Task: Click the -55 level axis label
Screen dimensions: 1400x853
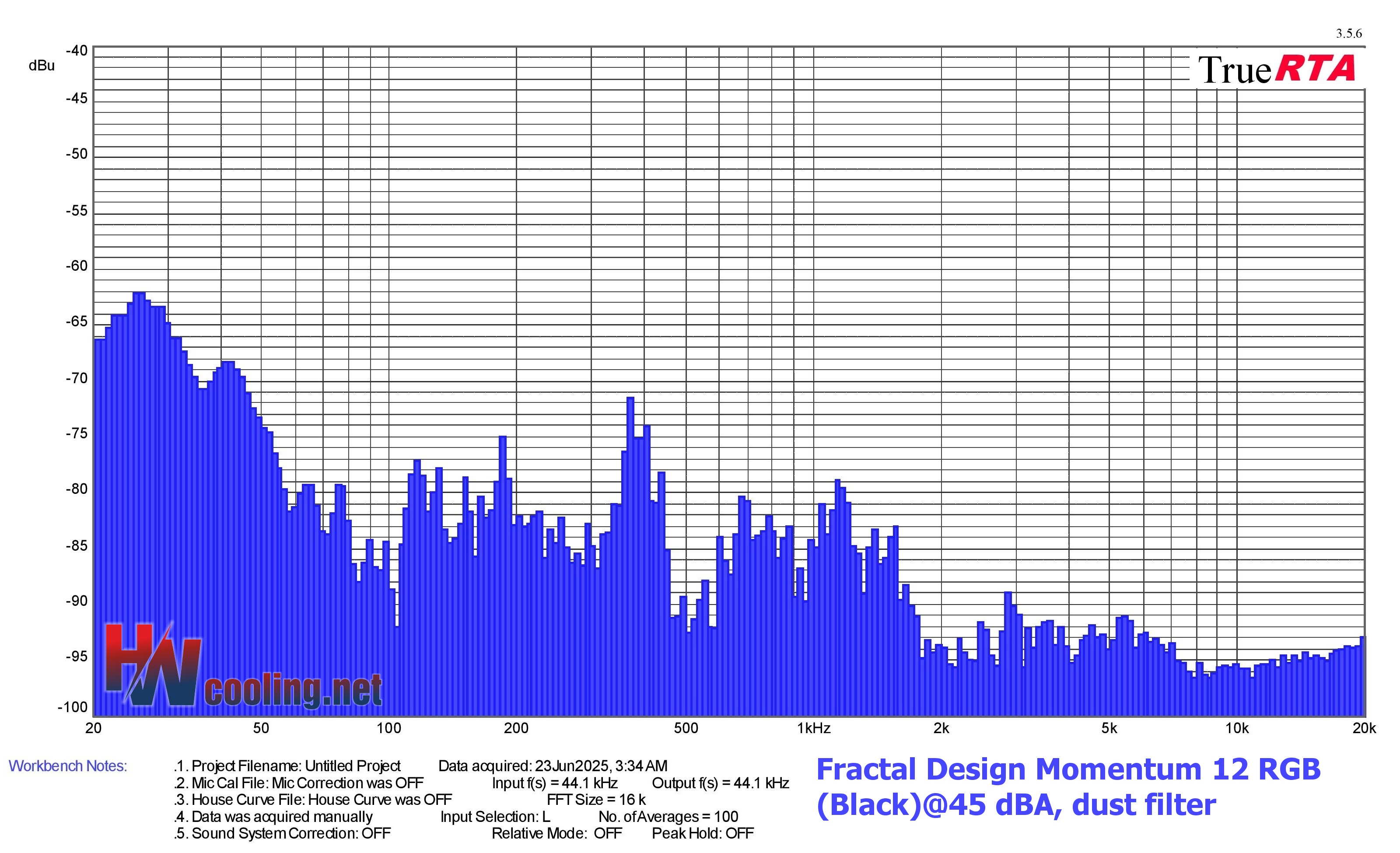Action: click(x=77, y=211)
